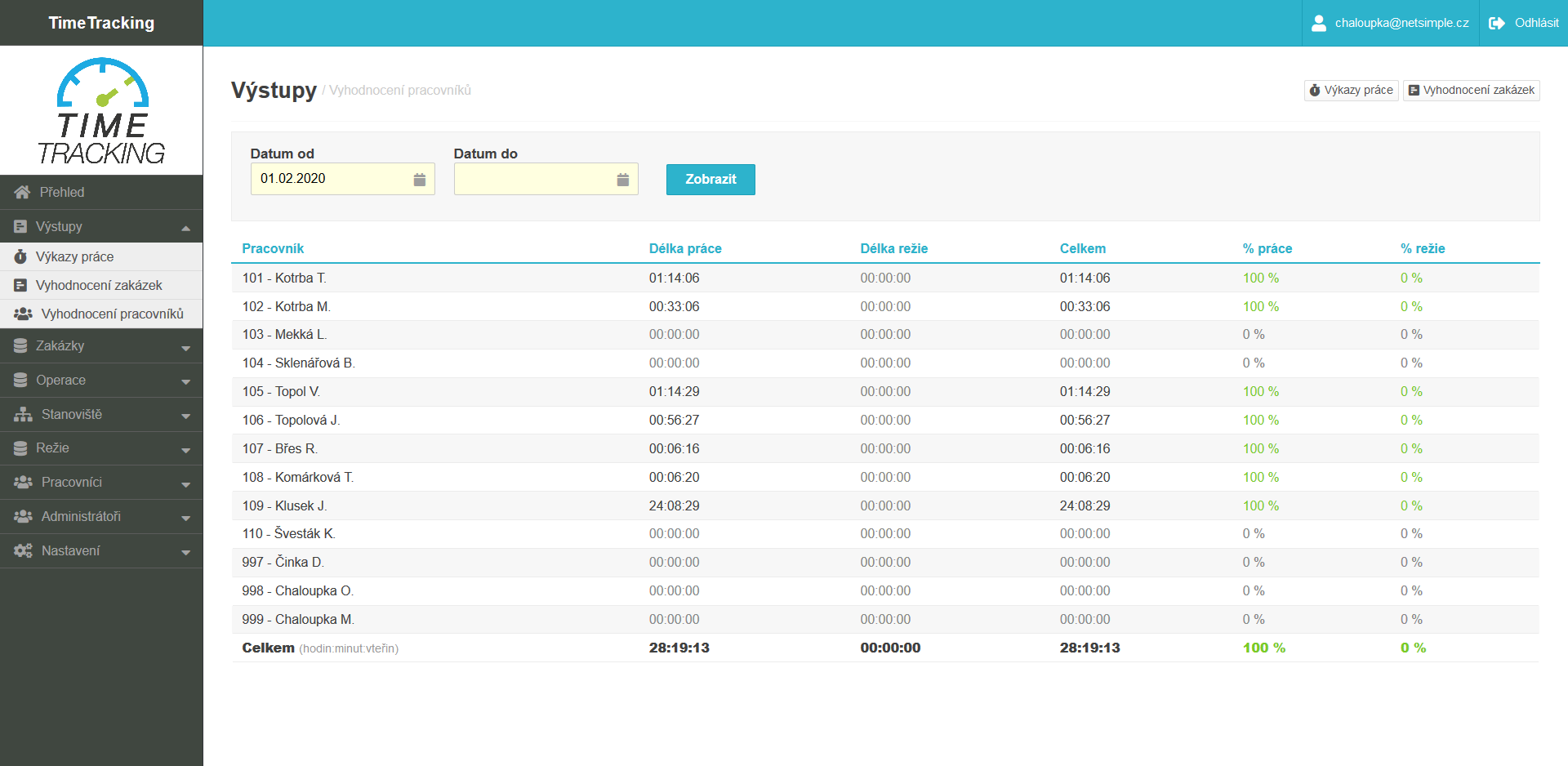Select row 106 - Topolová J.
The width and height of the screenshot is (1568, 766).
pyautogui.click(x=885, y=420)
